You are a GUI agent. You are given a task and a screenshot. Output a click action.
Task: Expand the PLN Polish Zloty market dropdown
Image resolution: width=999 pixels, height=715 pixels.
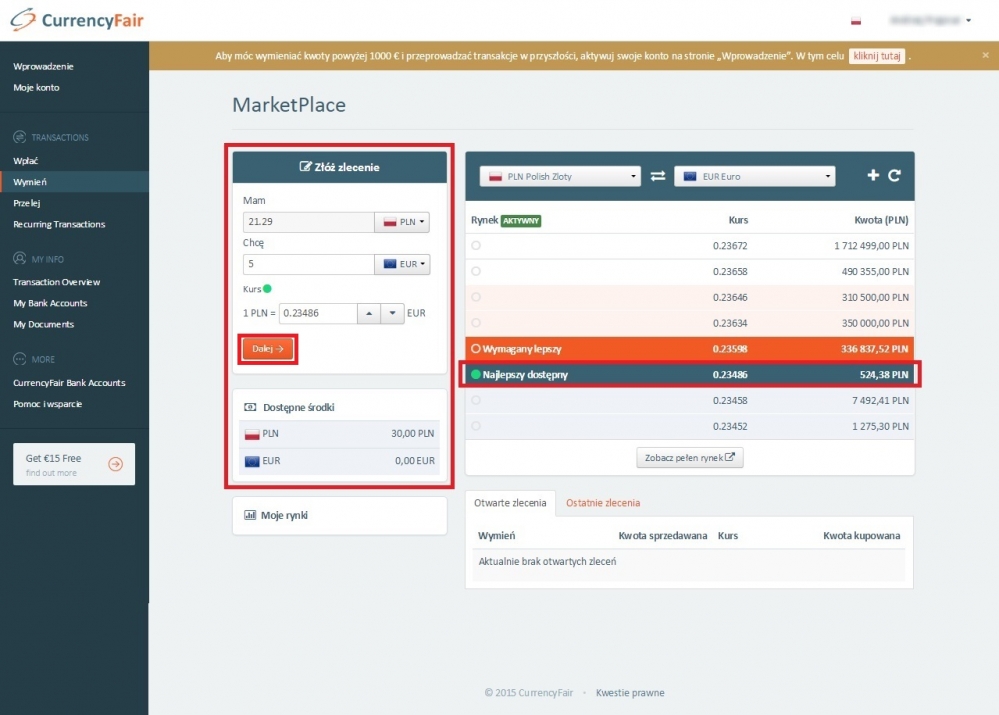pos(560,176)
